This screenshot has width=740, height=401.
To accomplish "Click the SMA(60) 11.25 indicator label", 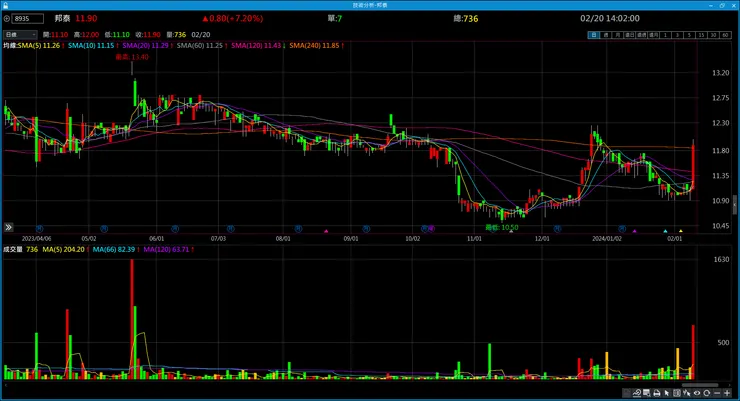I will pos(199,45).
